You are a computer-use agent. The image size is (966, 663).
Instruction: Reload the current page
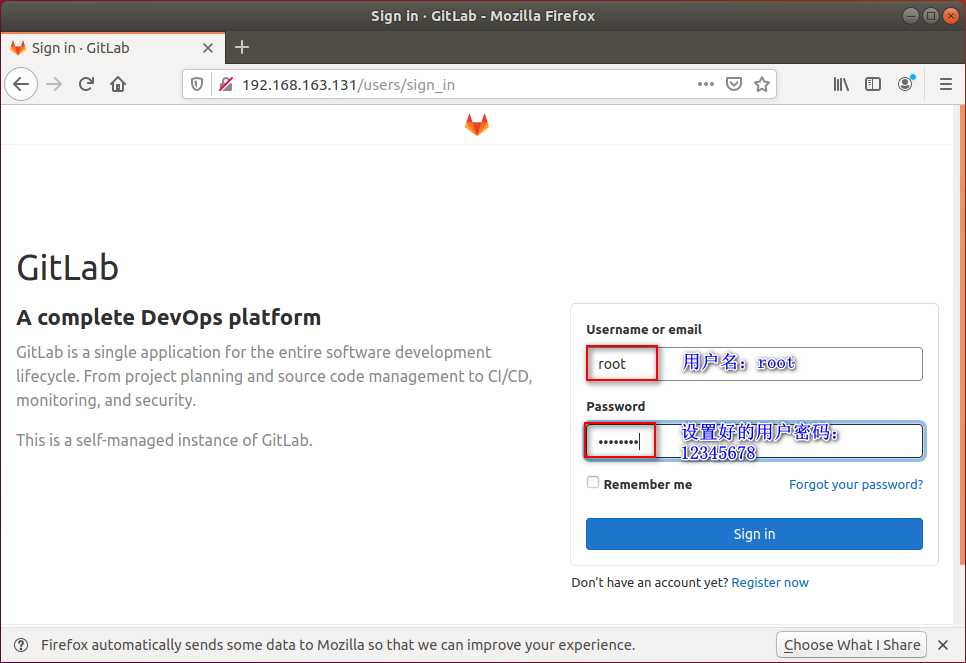[86, 84]
